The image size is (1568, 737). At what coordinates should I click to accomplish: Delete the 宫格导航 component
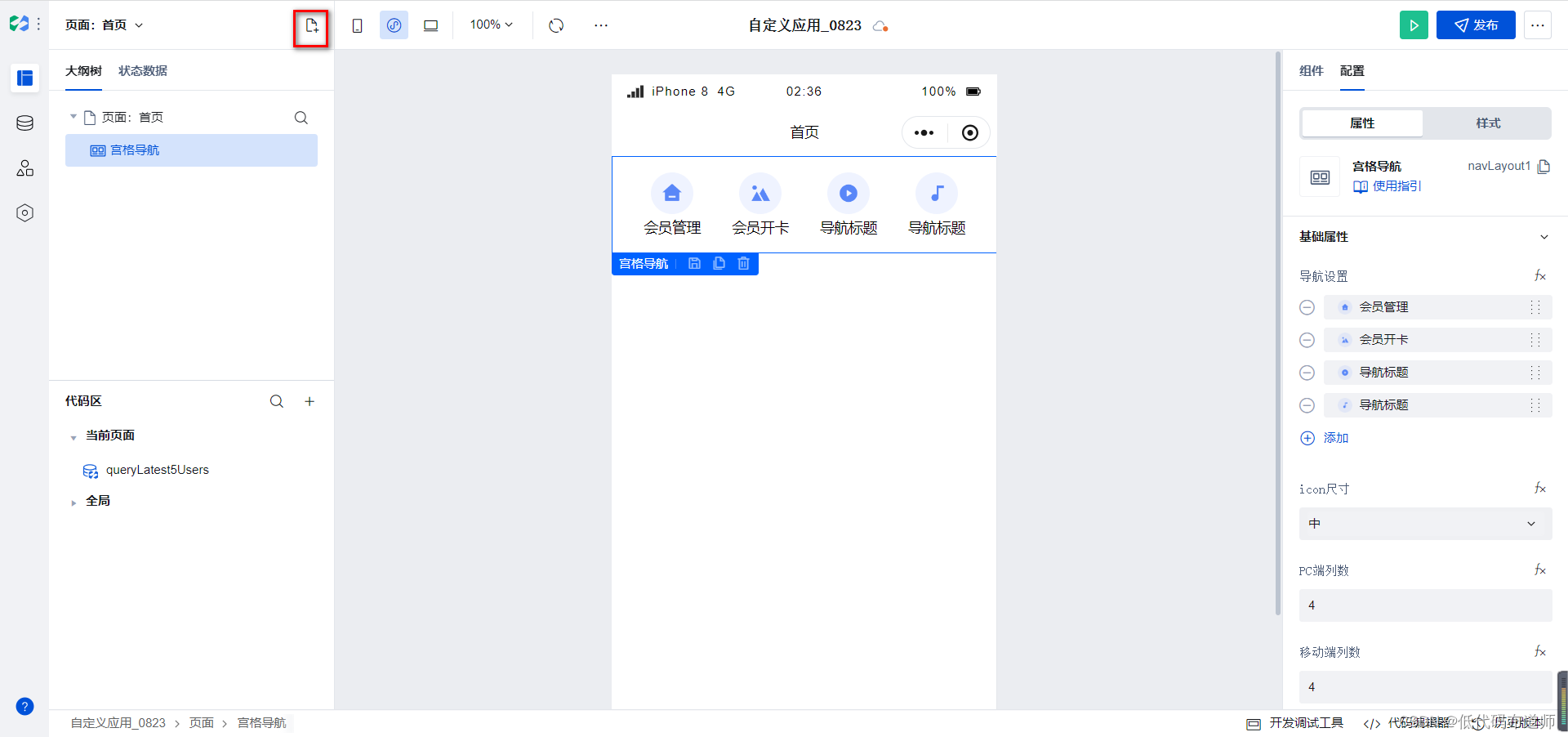point(743,263)
